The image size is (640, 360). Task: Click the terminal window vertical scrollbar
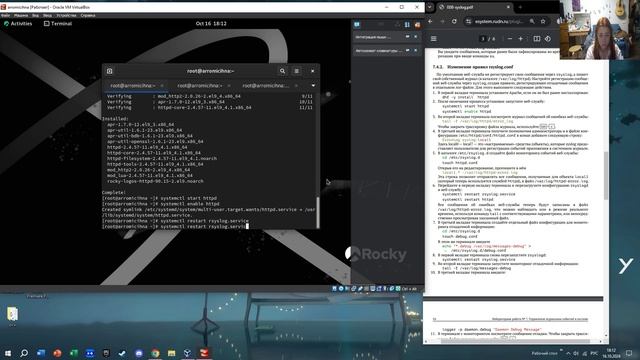[x=318, y=212]
